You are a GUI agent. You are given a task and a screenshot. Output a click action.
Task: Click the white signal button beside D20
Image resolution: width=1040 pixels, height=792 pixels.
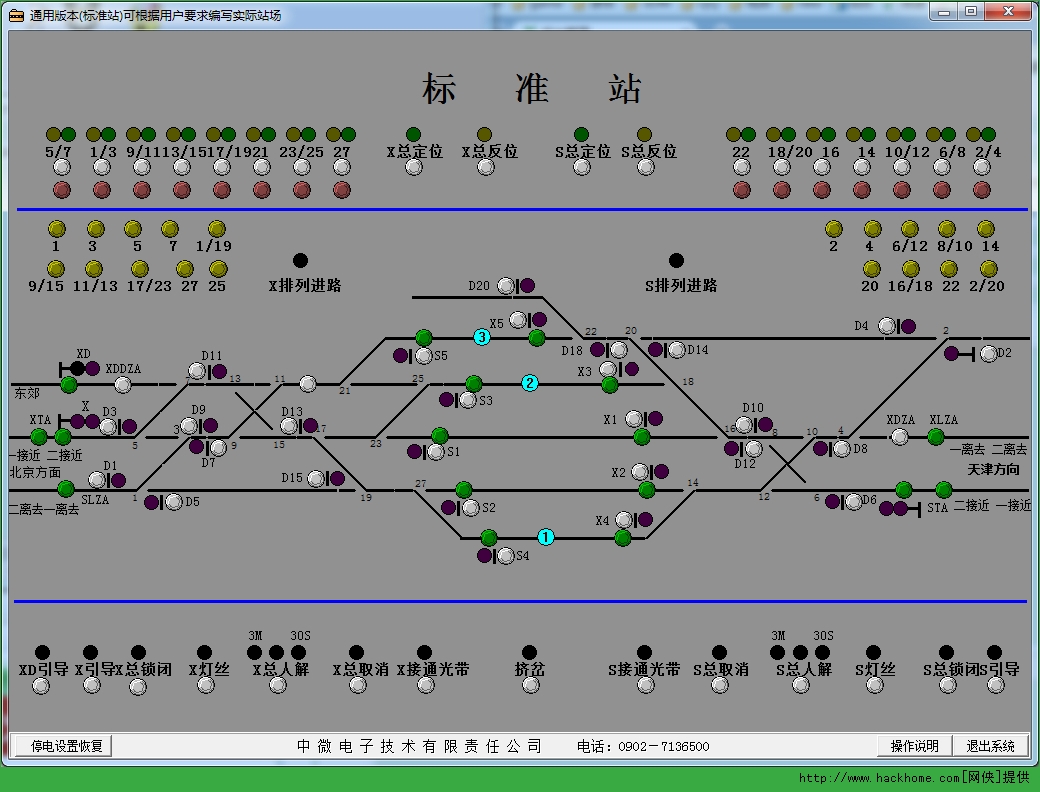pyautogui.click(x=506, y=286)
